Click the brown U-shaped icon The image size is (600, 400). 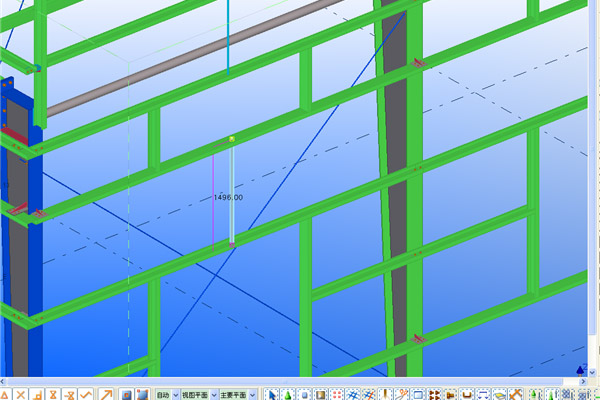(467, 395)
